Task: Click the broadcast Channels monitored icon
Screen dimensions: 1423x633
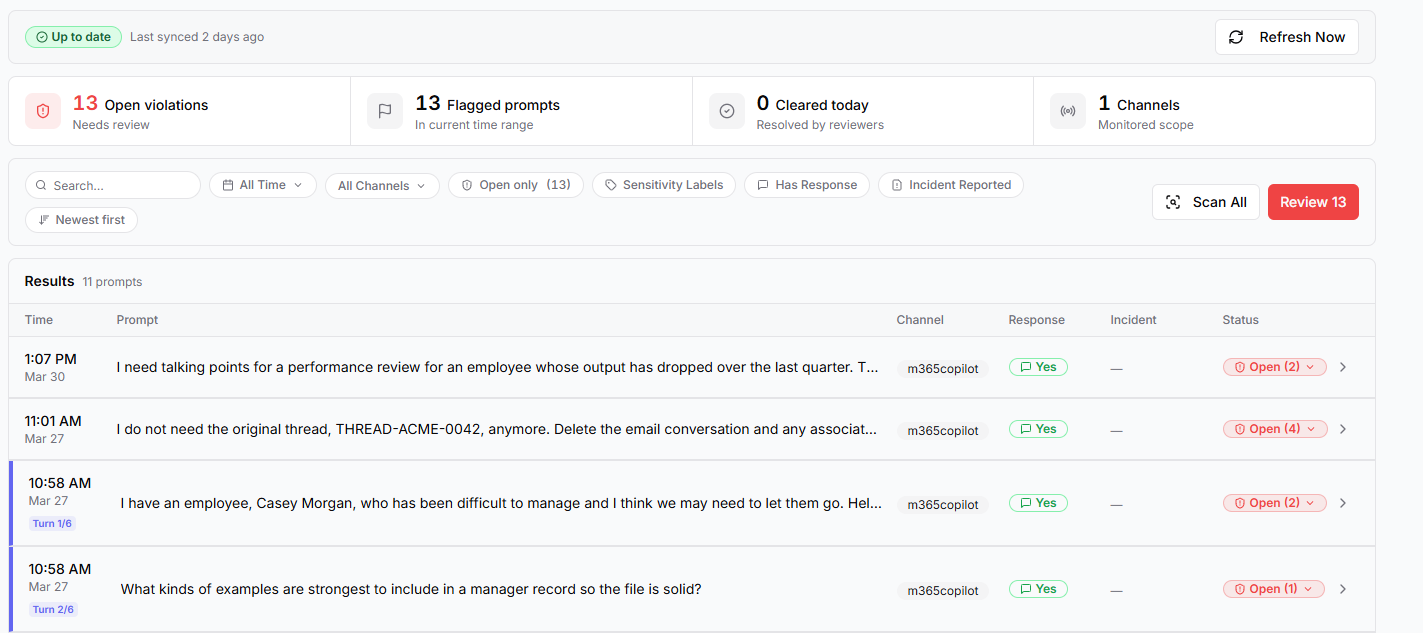Action: click(1068, 111)
